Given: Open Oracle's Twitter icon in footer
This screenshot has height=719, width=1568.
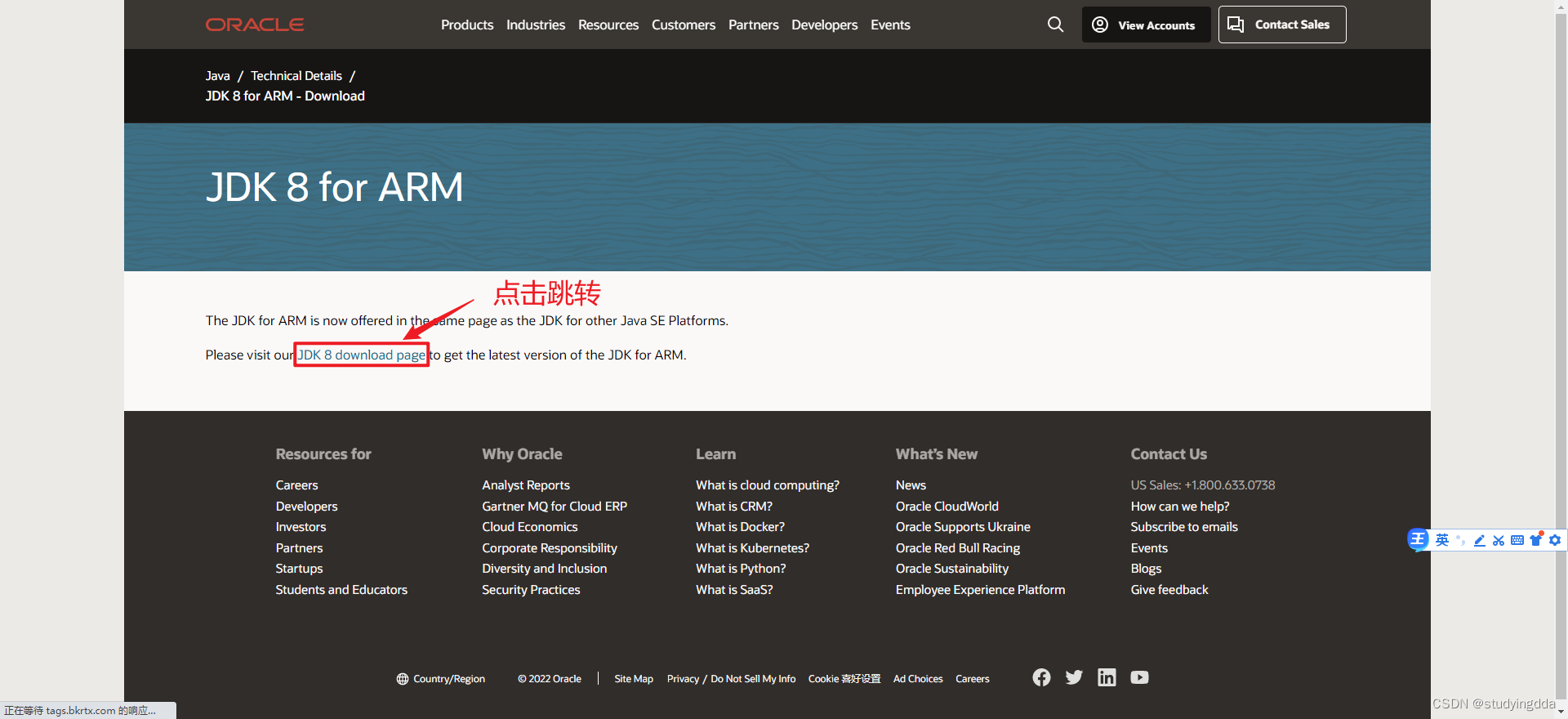Looking at the screenshot, I should point(1074,677).
